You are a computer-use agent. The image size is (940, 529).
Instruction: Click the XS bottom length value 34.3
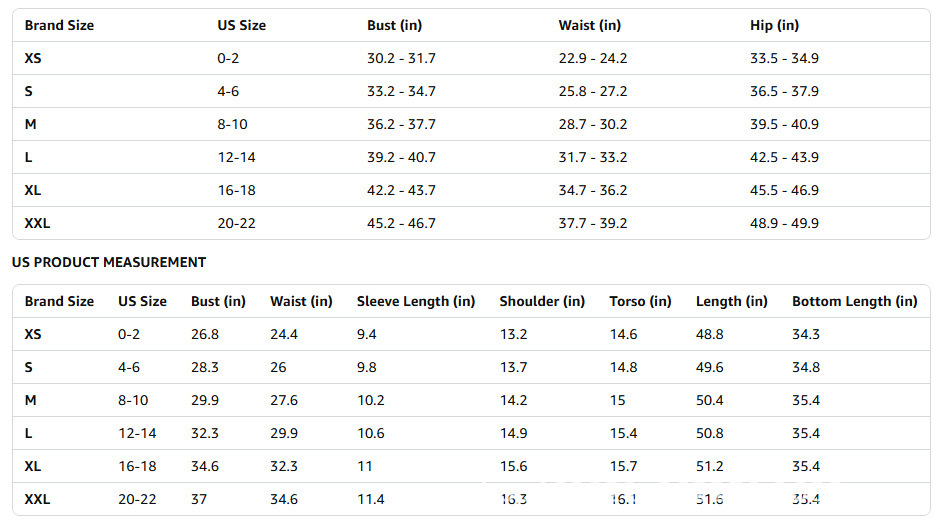click(x=806, y=334)
